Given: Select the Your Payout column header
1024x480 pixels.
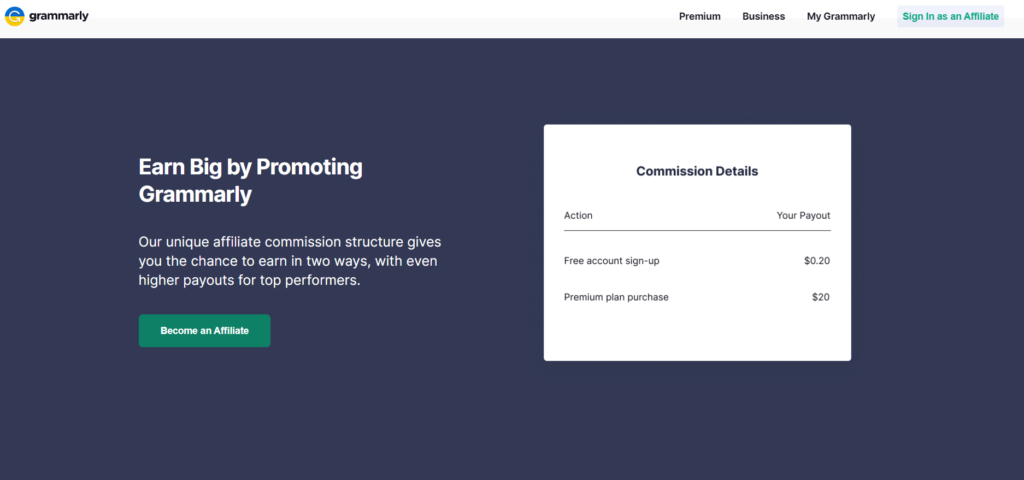Looking at the screenshot, I should tap(803, 216).
